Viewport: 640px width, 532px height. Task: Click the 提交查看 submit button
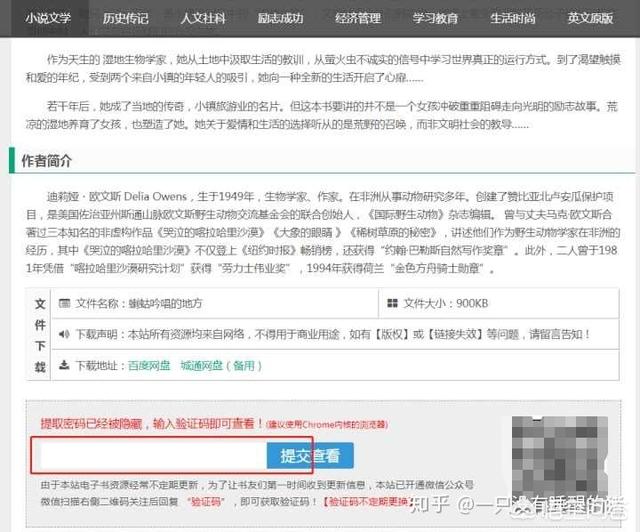(310, 456)
